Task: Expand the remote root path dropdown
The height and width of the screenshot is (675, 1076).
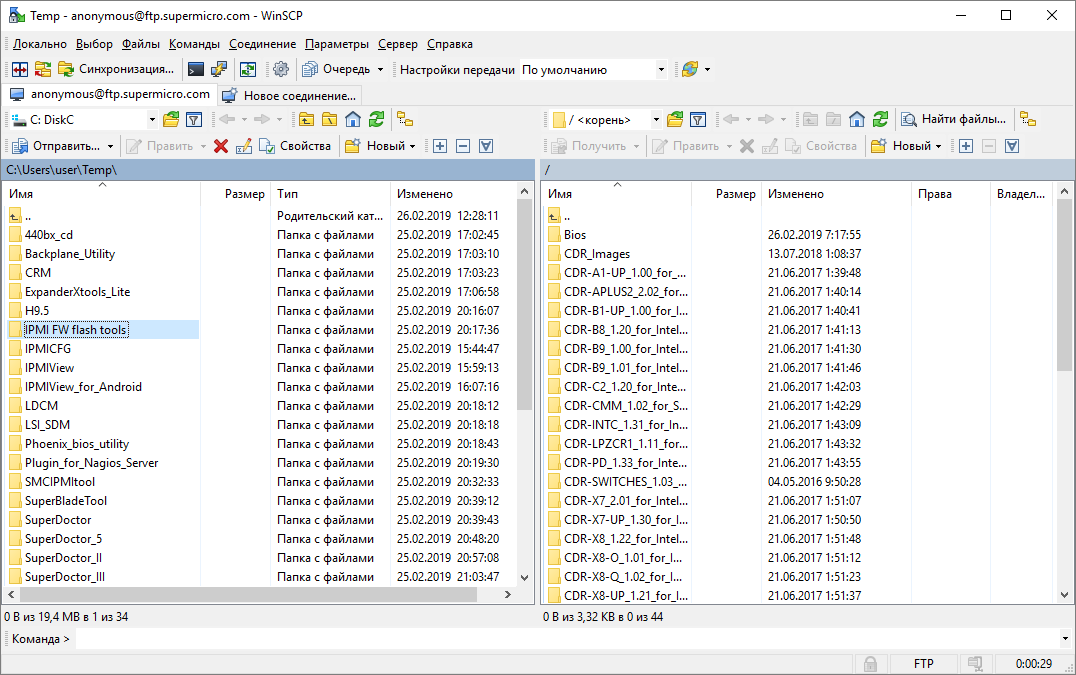Action: click(656, 120)
